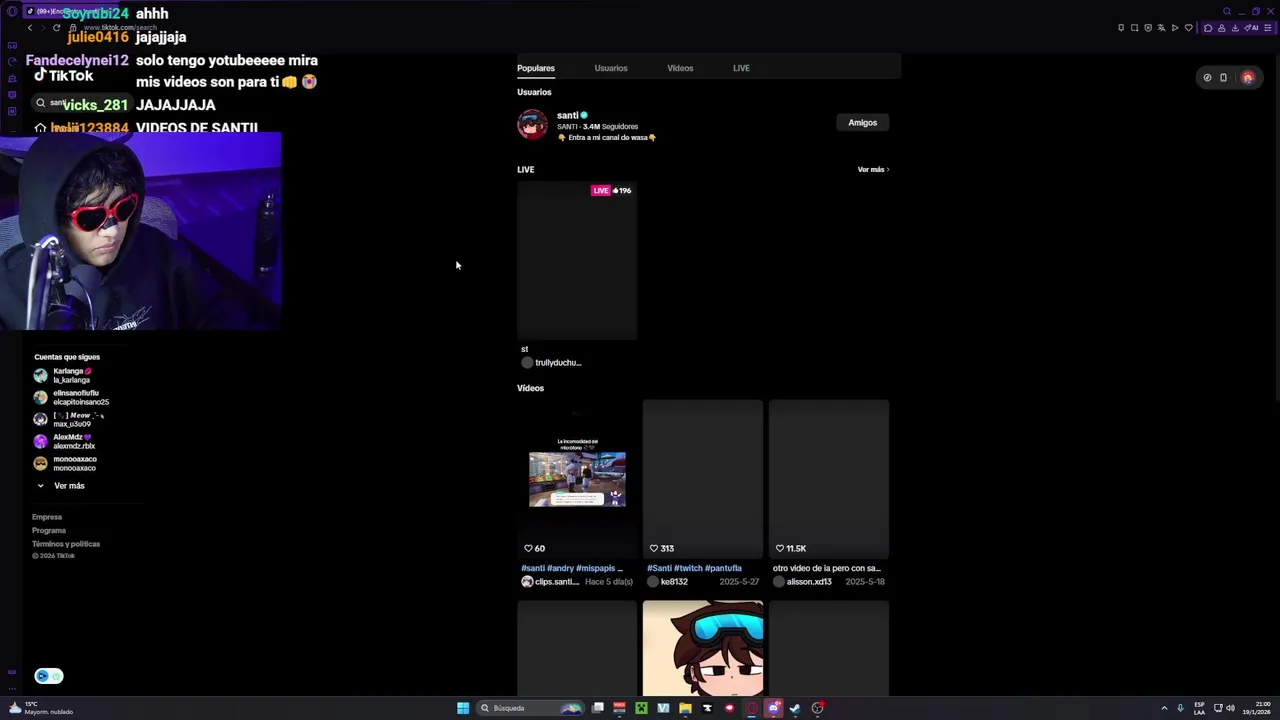Toggle the switch at bottom-left sidebar

[x=49, y=676]
